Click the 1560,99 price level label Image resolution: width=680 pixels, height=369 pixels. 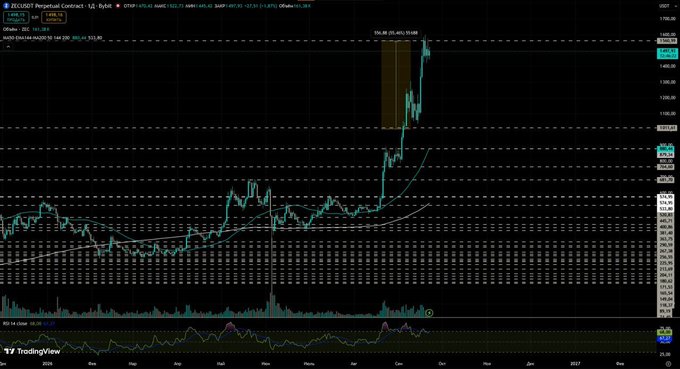point(667,41)
